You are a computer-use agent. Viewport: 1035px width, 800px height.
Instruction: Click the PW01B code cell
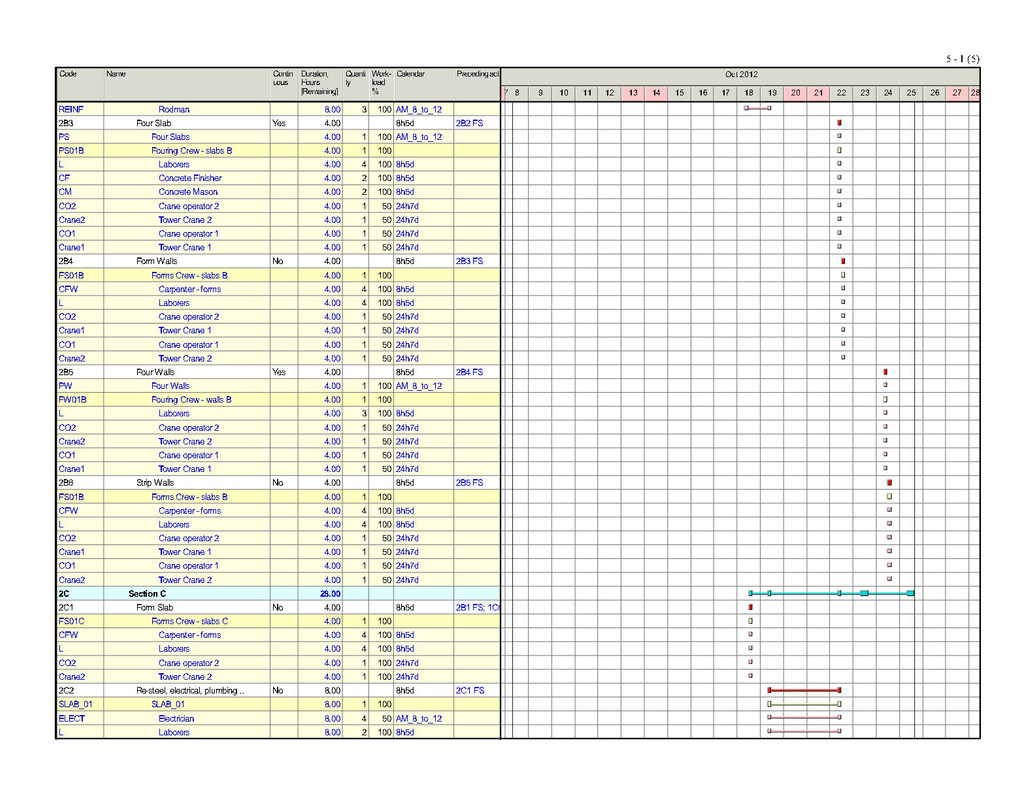click(80, 400)
